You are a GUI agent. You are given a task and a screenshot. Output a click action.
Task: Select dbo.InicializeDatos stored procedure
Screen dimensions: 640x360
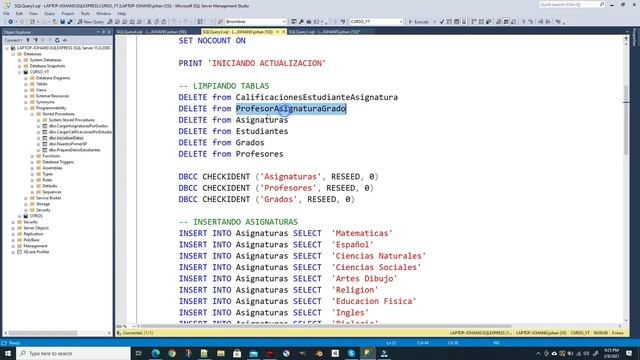[66, 138]
